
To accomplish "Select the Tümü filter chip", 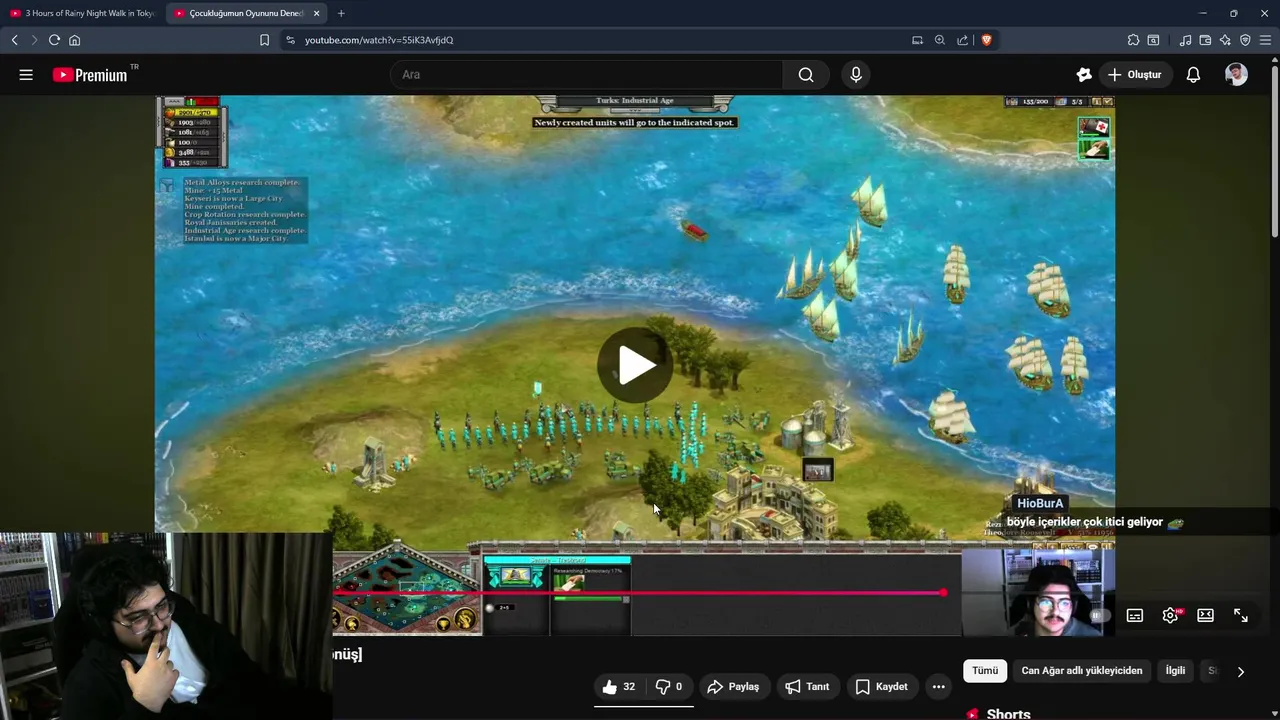I will pos(985,671).
